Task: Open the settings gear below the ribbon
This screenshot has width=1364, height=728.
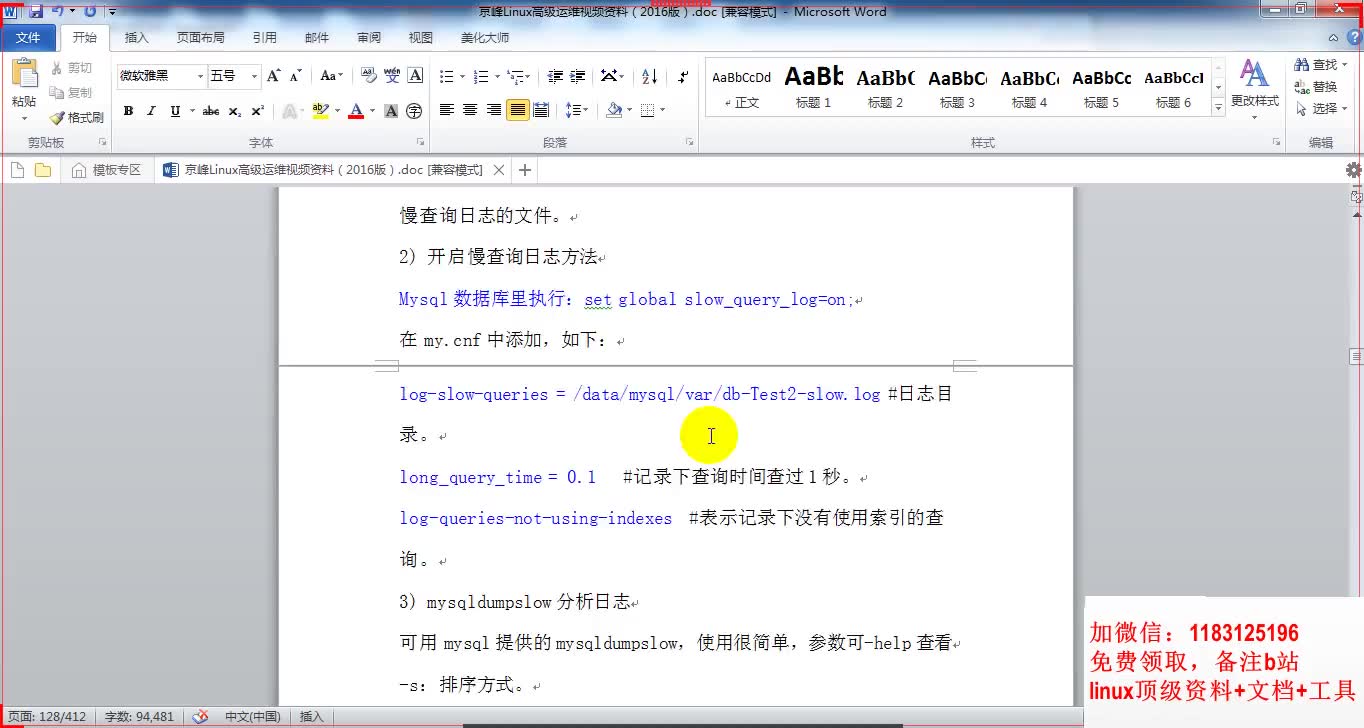Action: coord(1353,170)
